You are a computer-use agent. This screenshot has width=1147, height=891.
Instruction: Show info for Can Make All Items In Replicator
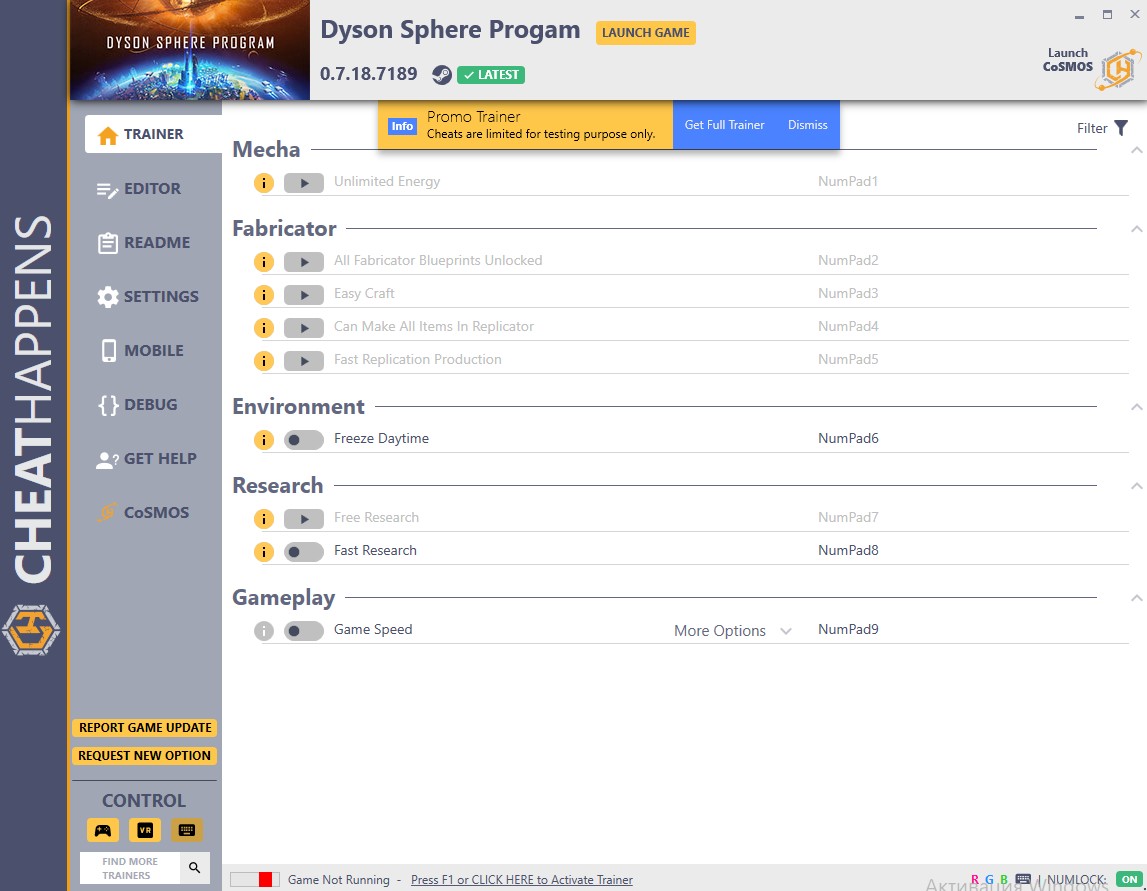(263, 328)
